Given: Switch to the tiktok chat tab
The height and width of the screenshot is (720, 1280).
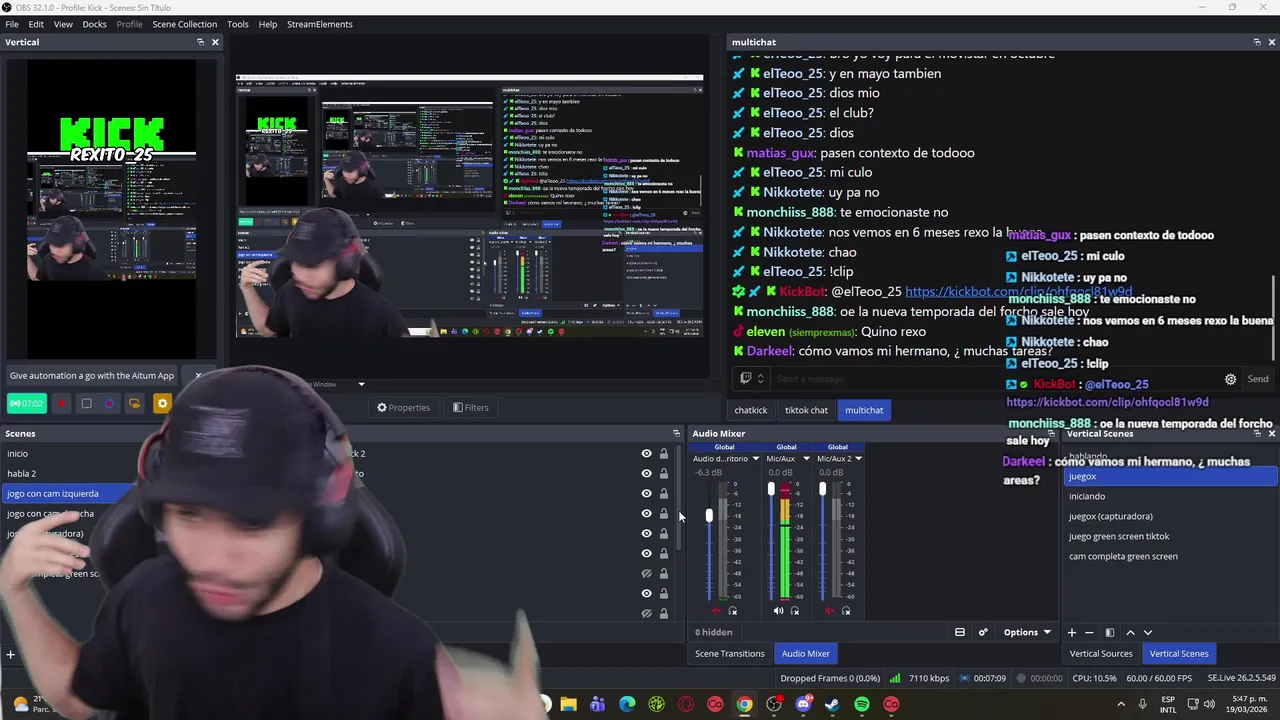Looking at the screenshot, I should pyautogui.click(x=806, y=410).
